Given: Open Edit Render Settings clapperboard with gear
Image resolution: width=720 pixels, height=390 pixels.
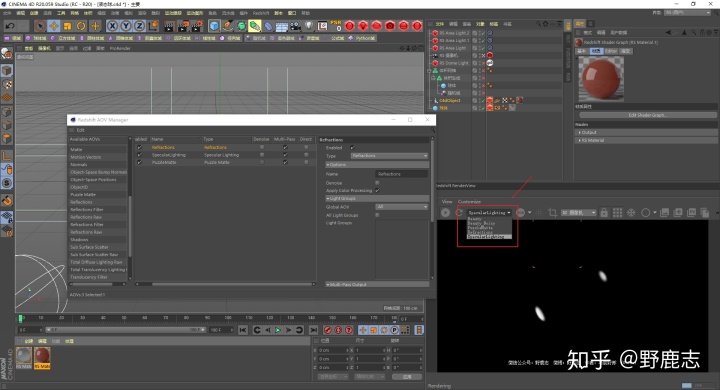Looking at the screenshot, I should coord(197,26).
